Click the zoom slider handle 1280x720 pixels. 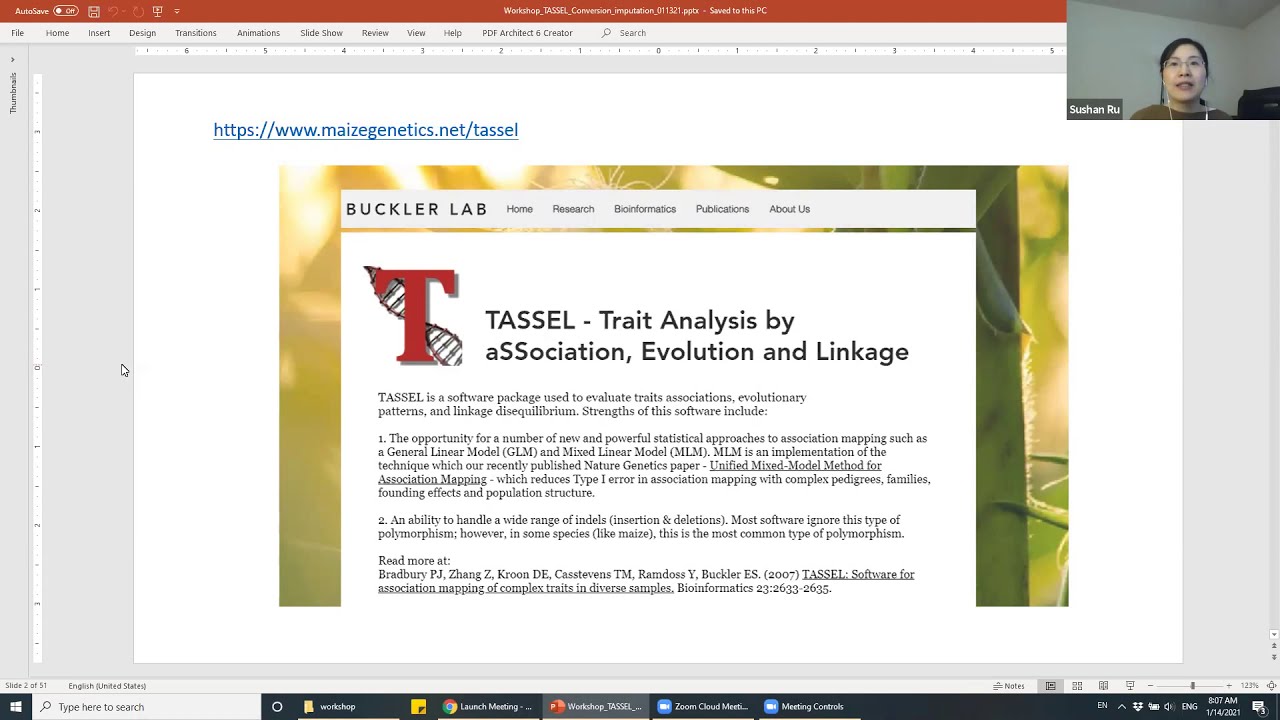pyautogui.click(x=1192, y=686)
